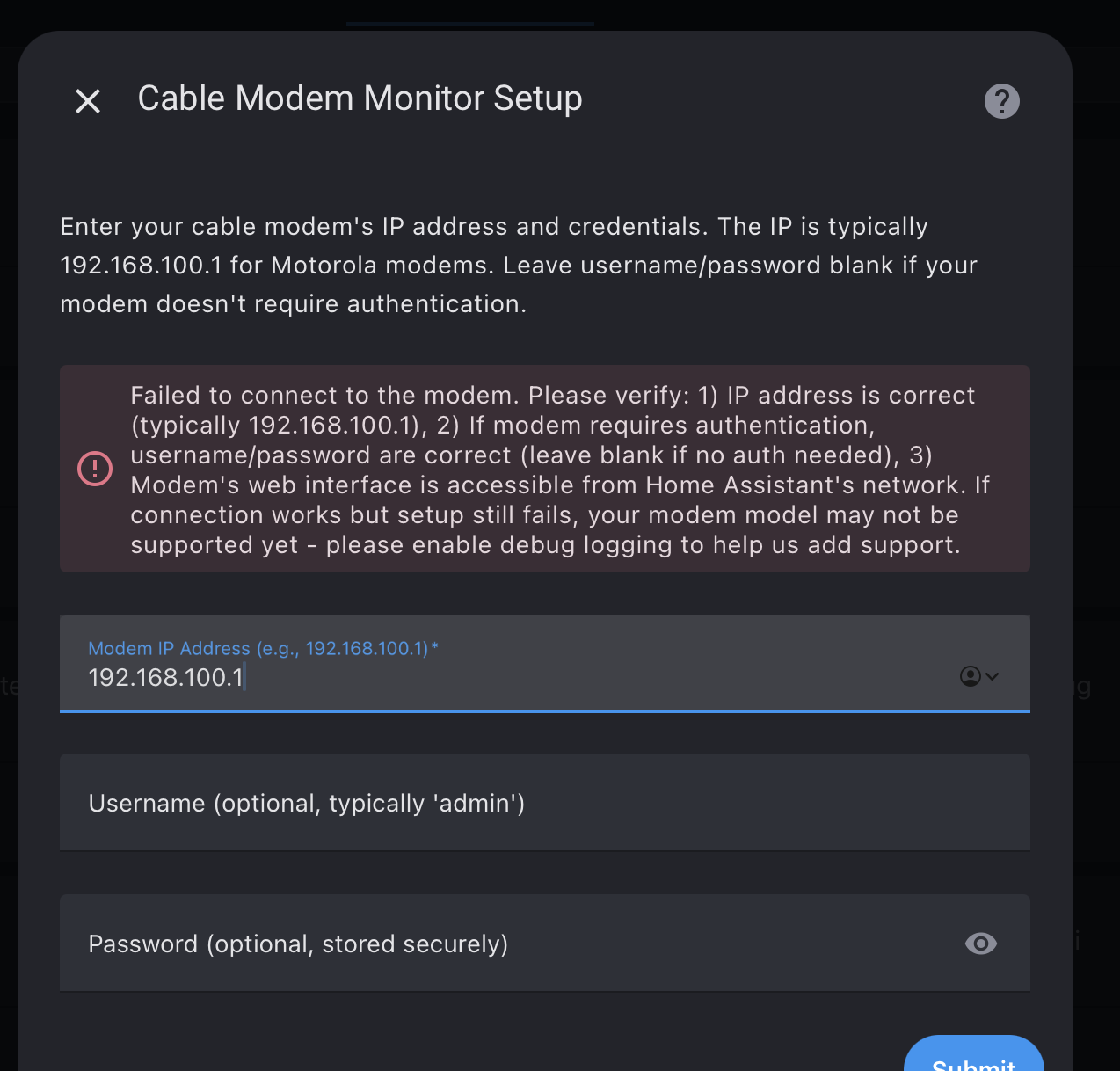Open help via the question mark icon
The width and height of the screenshot is (1120, 1071).
1001,101
